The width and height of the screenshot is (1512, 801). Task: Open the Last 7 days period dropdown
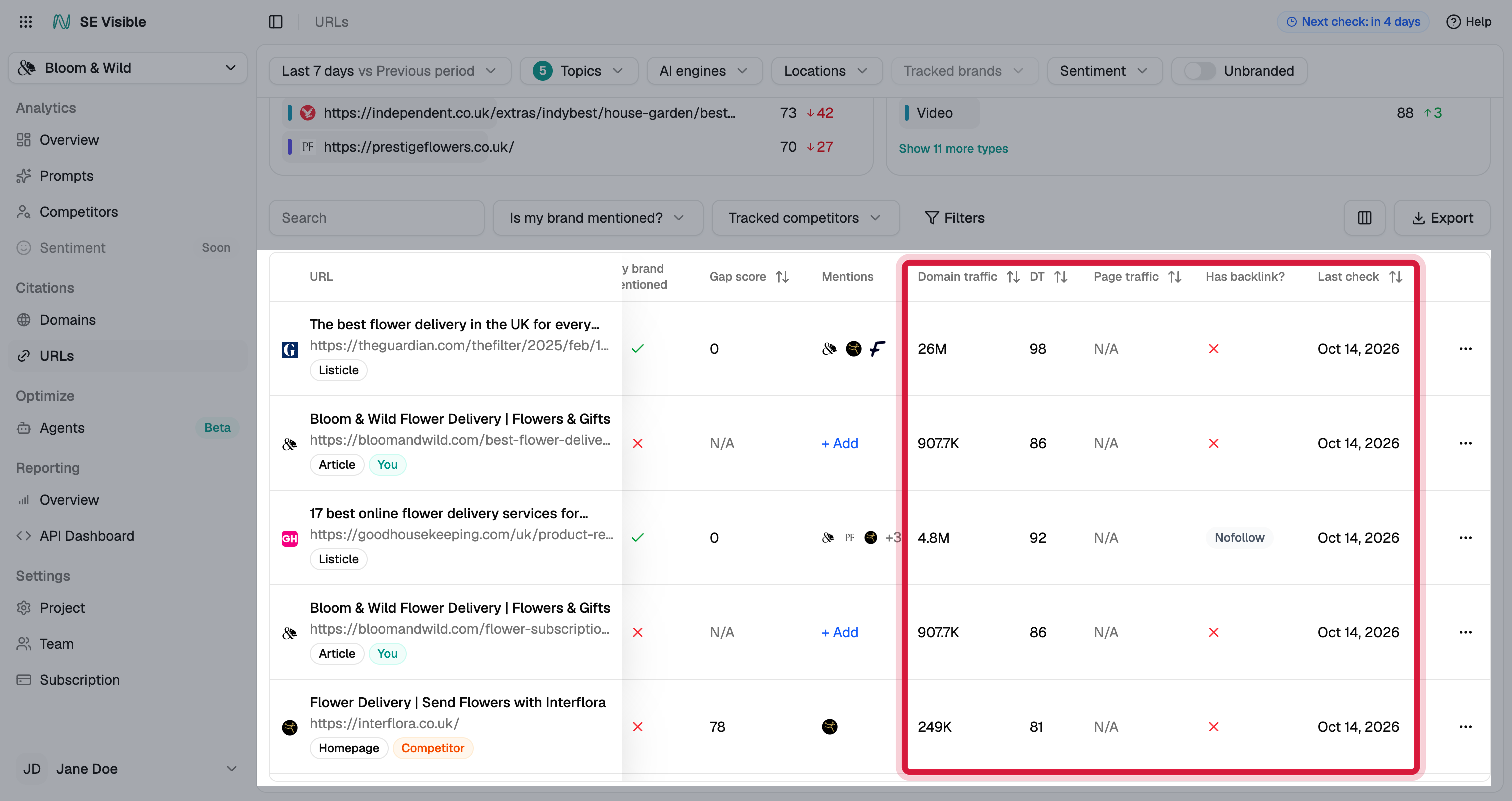point(389,71)
